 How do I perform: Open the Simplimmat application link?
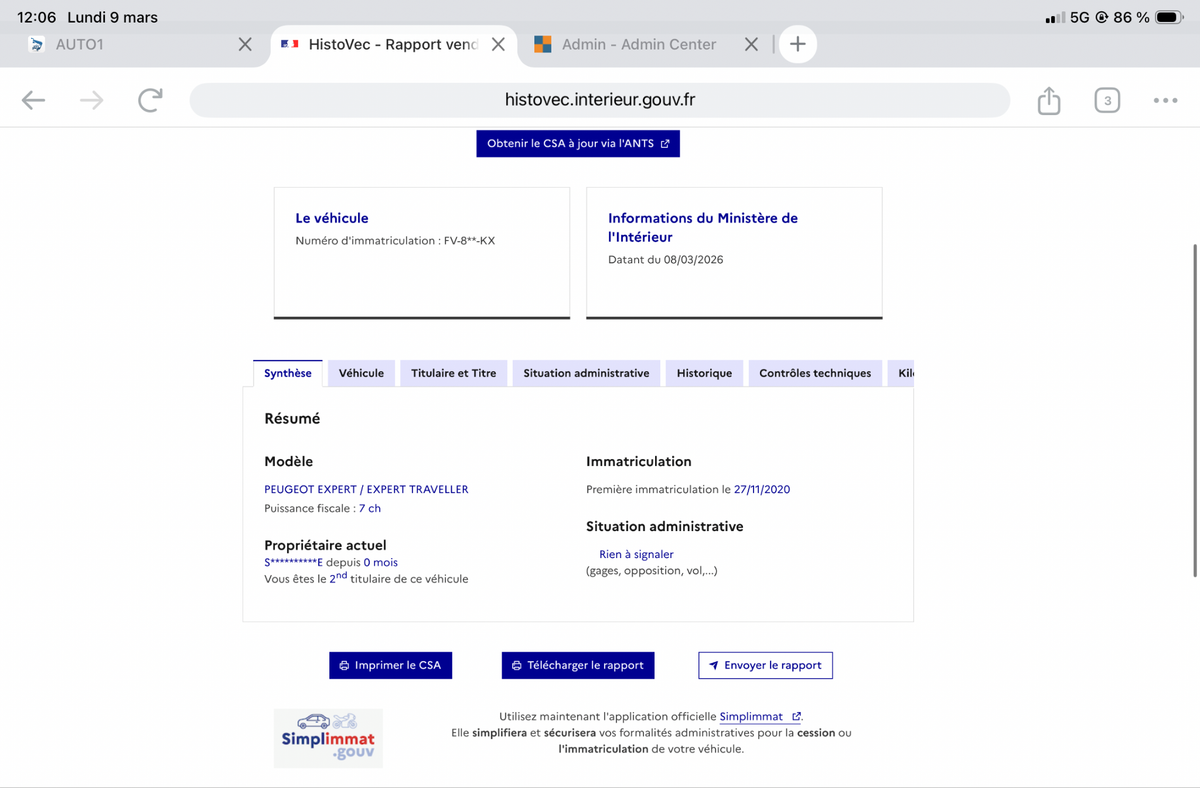[x=760, y=716]
